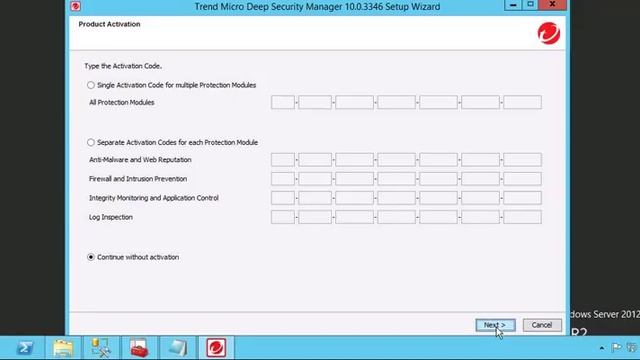Click last code field of All Protection Modules
The width and height of the screenshot is (640, 360).
click(522, 102)
